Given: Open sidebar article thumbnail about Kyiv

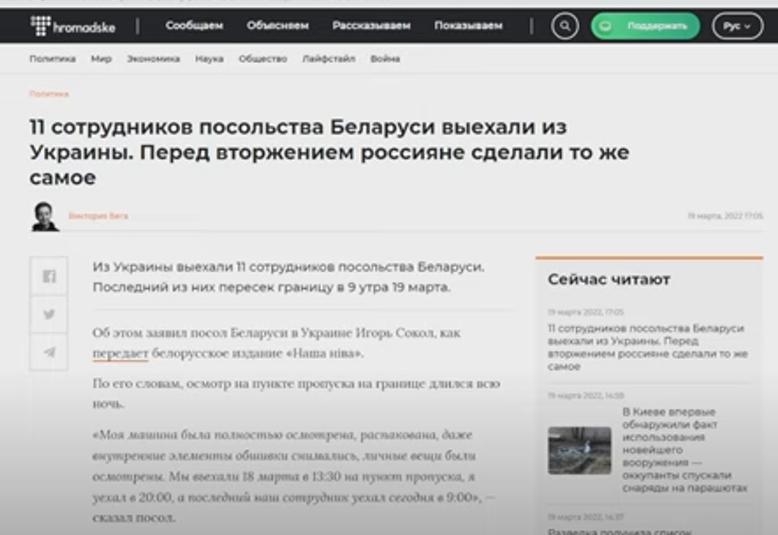Looking at the screenshot, I should point(579,450).
